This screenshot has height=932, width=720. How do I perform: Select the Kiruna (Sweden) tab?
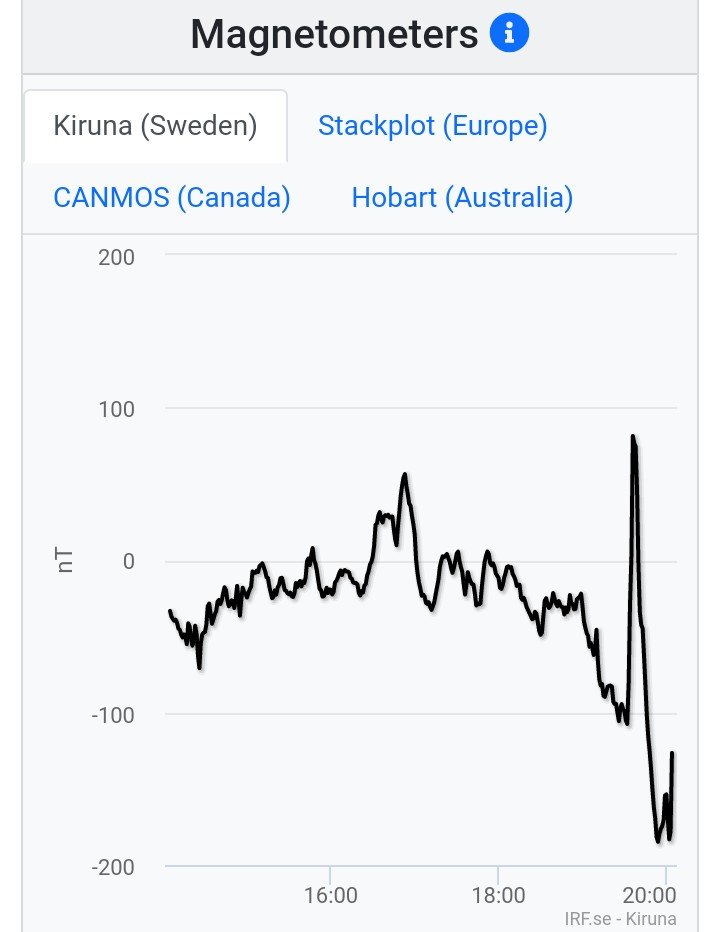click(x=155, y=126)
